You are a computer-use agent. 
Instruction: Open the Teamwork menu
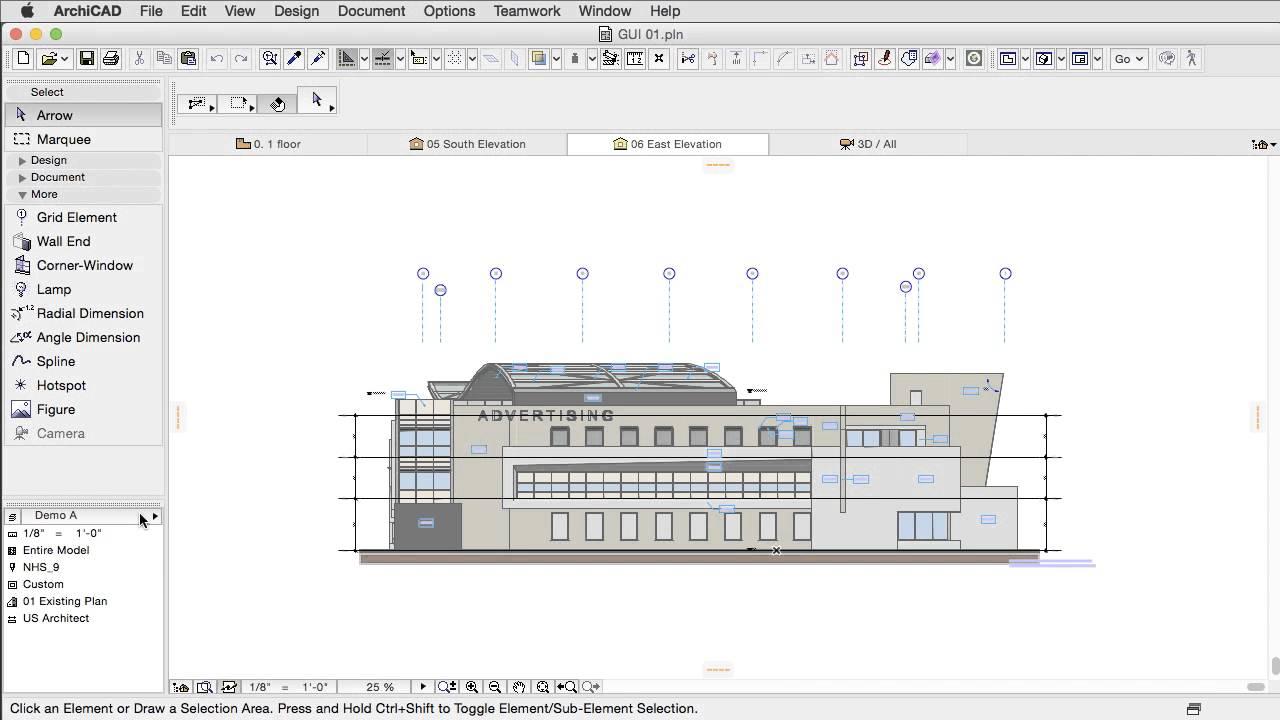tap(526, 11)
